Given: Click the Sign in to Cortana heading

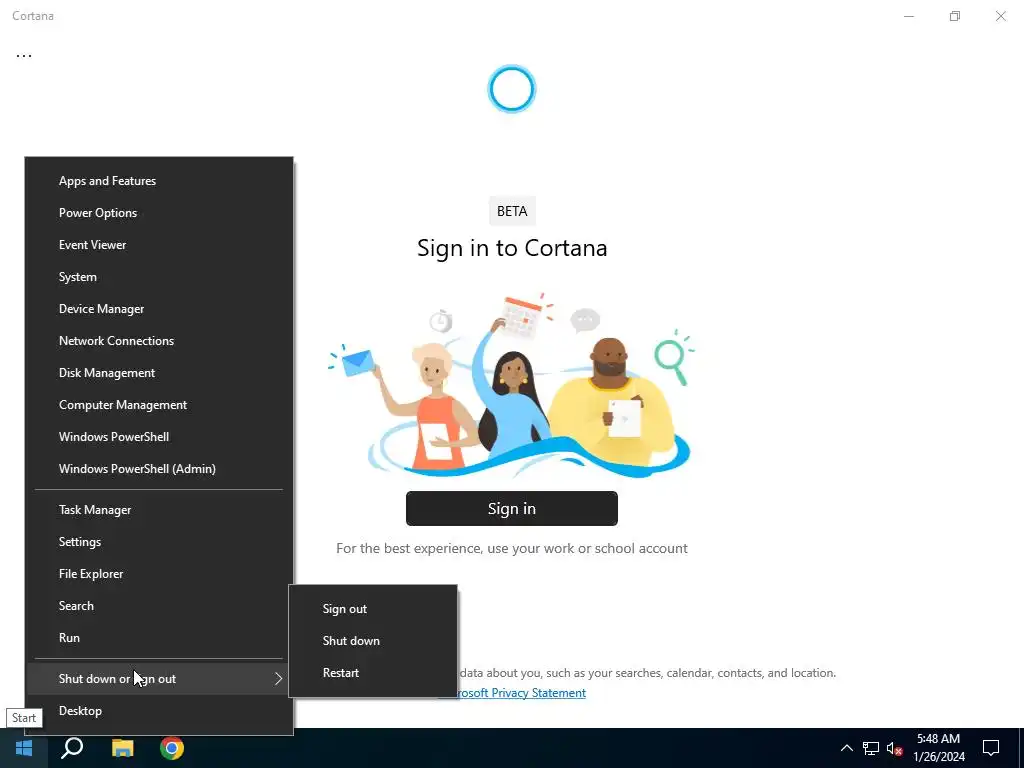Looking at the screenshot, I should (x=512, y=248).
